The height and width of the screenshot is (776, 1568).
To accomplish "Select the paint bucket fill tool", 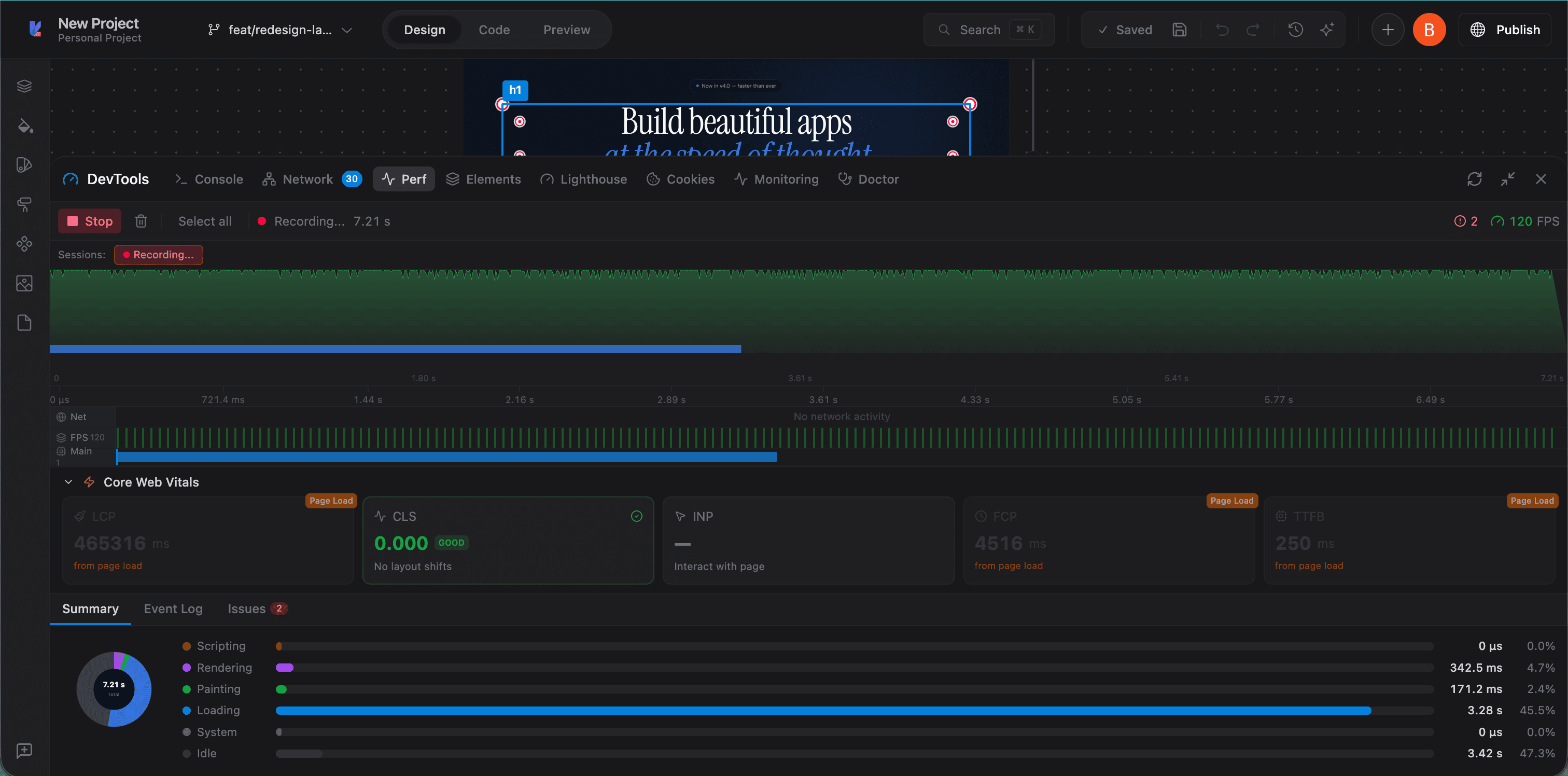I will point(24,126).
